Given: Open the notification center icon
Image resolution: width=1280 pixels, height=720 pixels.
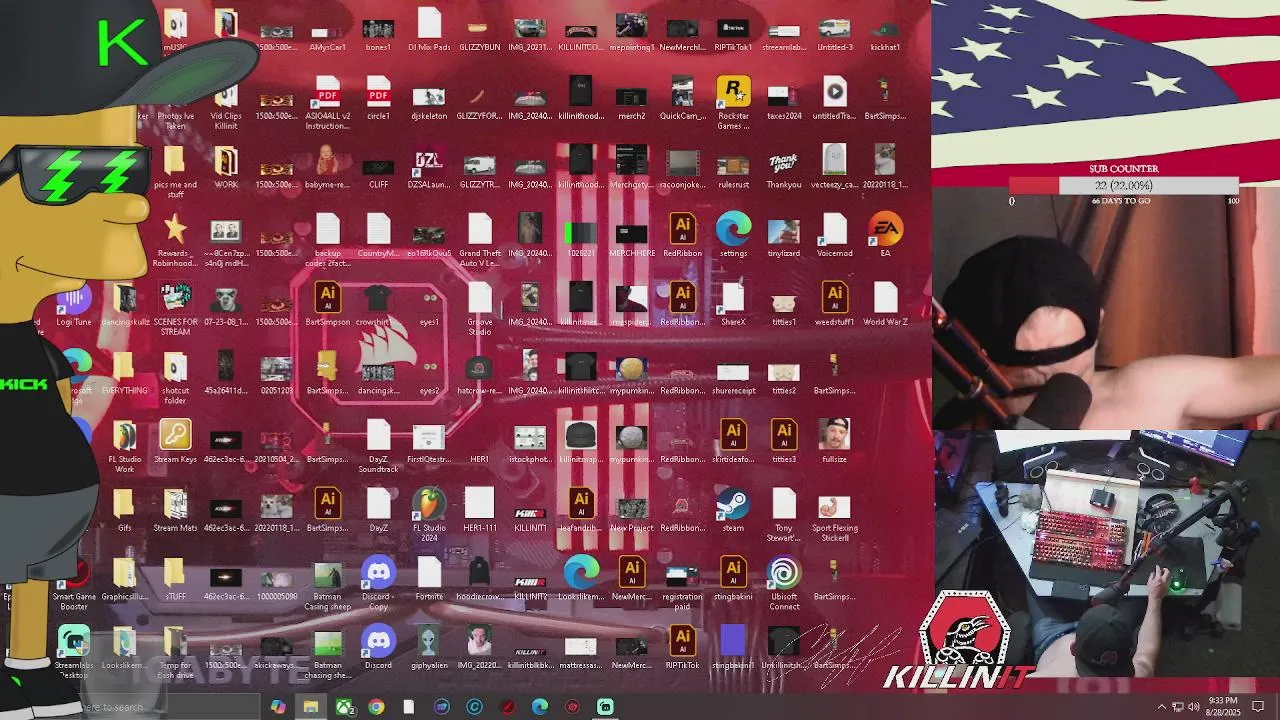Looking at the screenshot, I should 1258,707.
